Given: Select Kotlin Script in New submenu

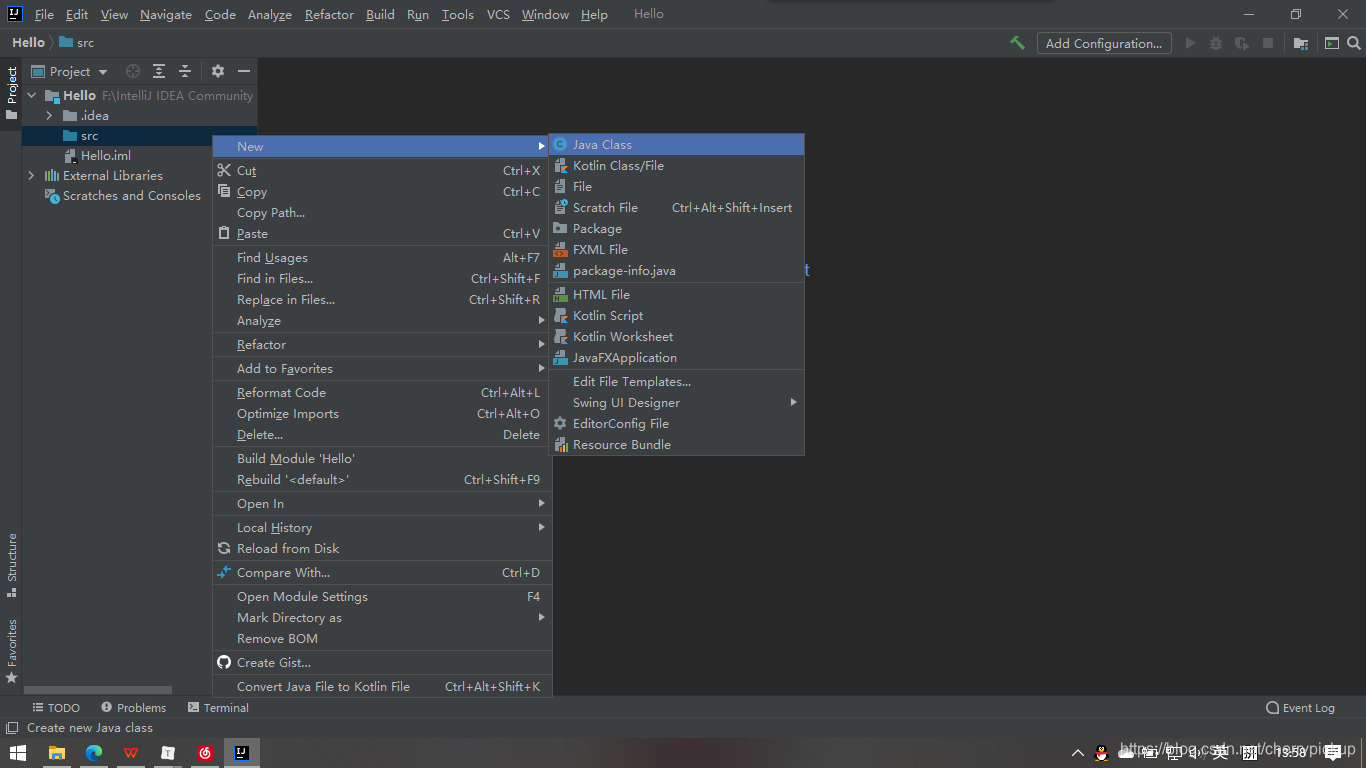Looking at the screenshot, I should pyautogui.click(x=677, y=315).
